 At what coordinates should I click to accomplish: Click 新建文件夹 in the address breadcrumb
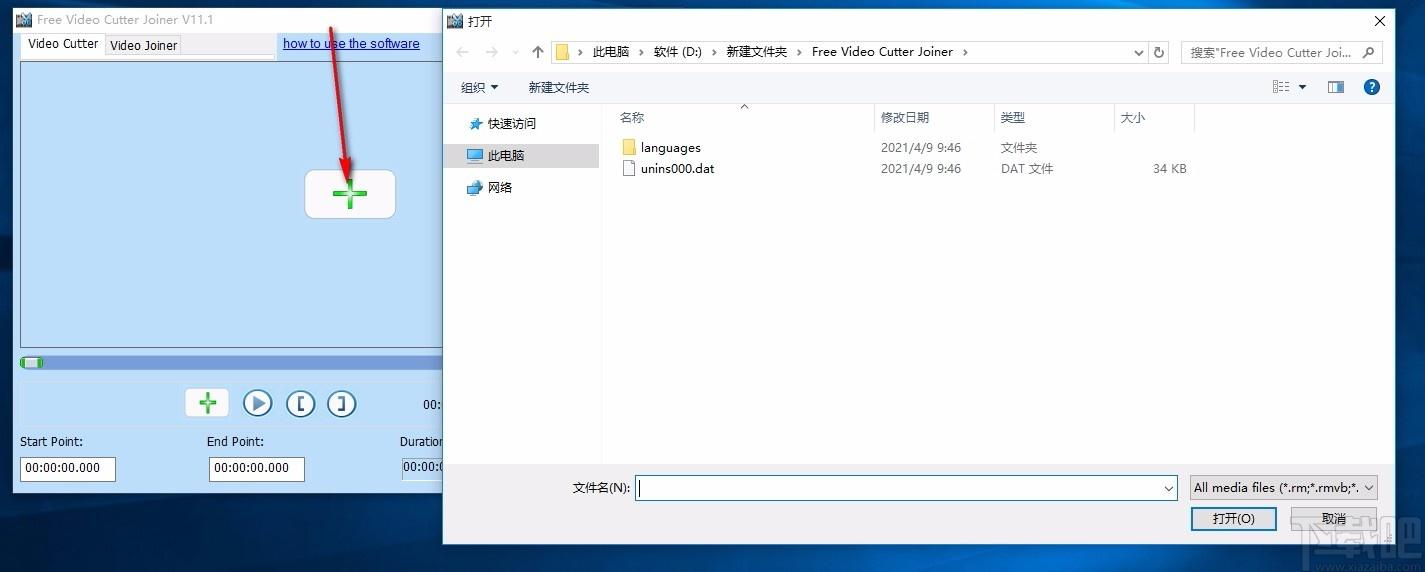757,52
